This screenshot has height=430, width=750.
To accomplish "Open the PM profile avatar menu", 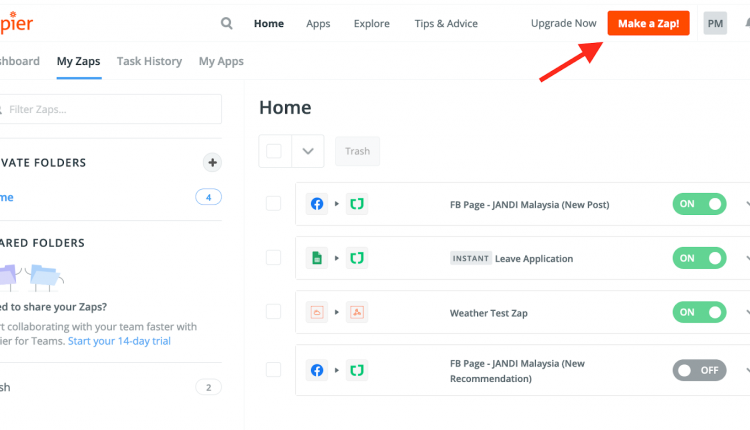I will (x=715, y=23).
